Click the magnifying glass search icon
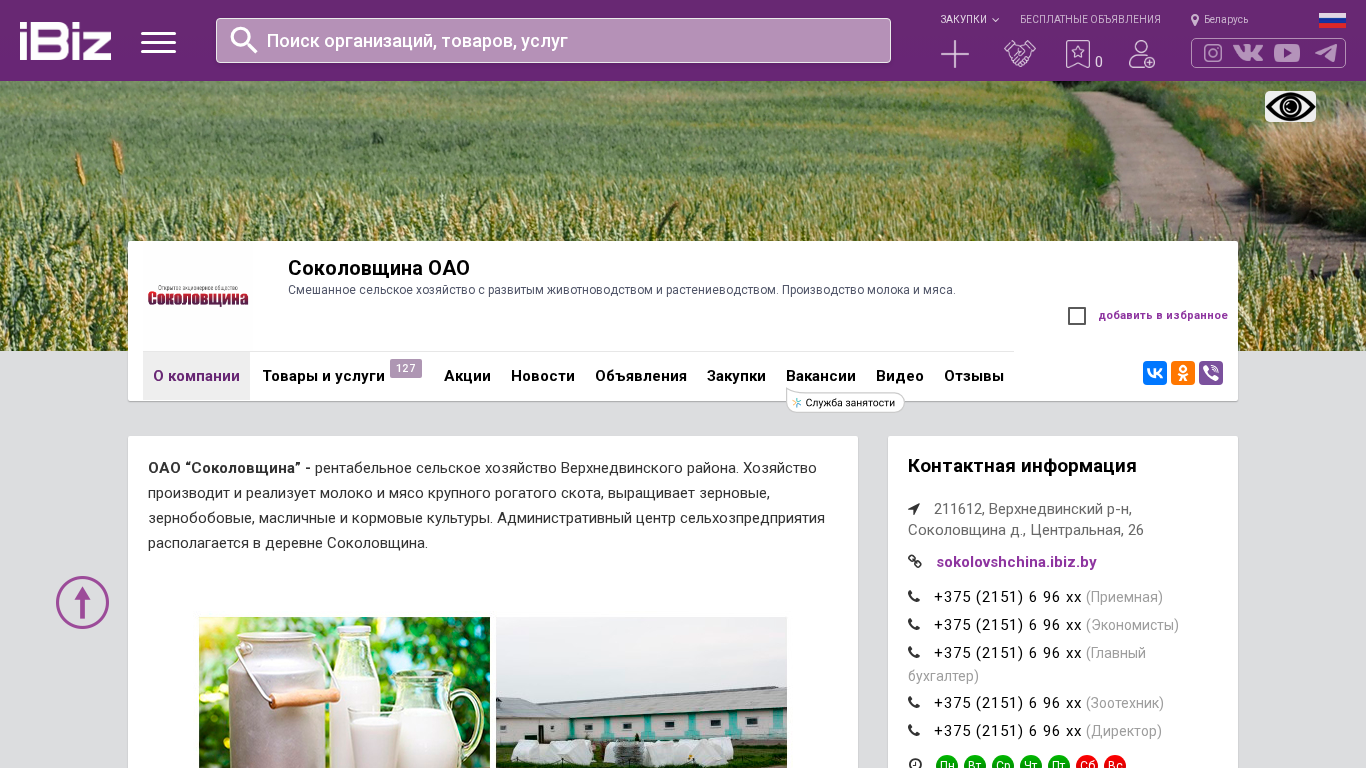The width and height of the screenshot is (1366, 768). (x=244, y=40)
